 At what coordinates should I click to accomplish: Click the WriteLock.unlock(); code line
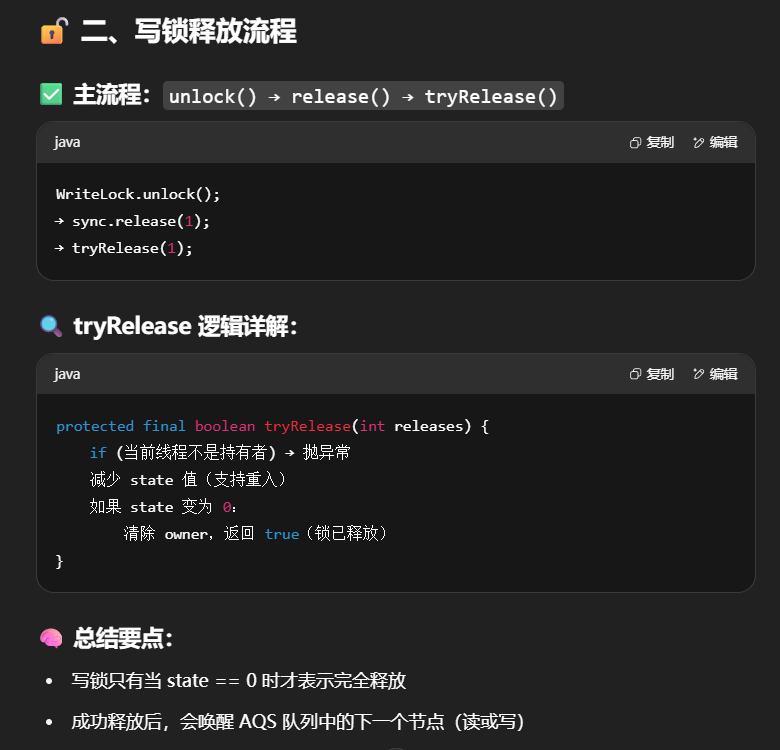coord(138,194)
